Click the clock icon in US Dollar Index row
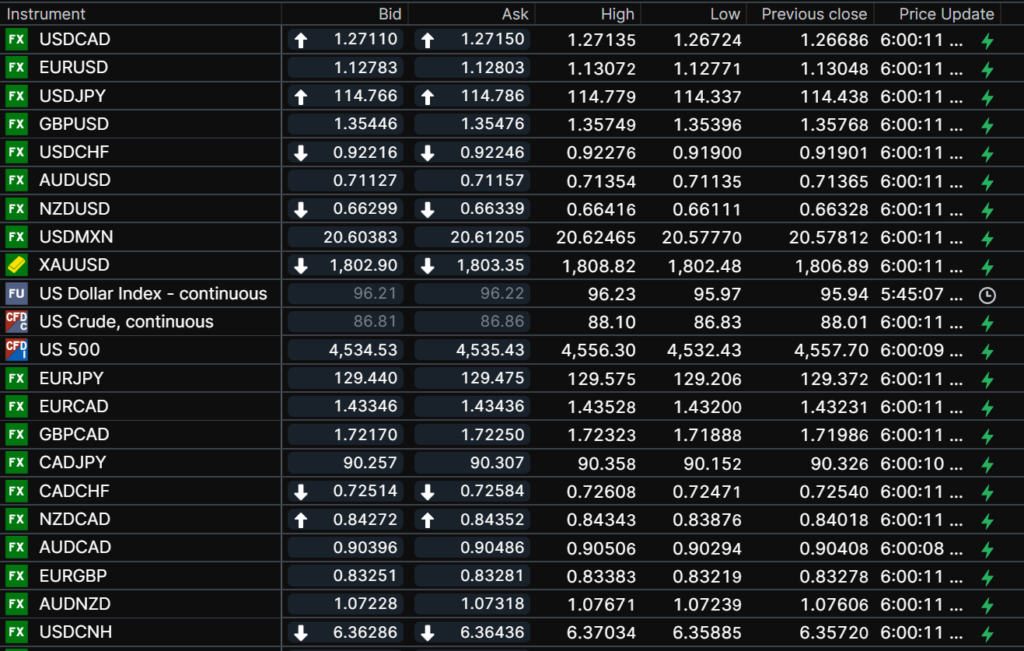The height and width of the screenshot is (651, 1024). pos(987,295)
